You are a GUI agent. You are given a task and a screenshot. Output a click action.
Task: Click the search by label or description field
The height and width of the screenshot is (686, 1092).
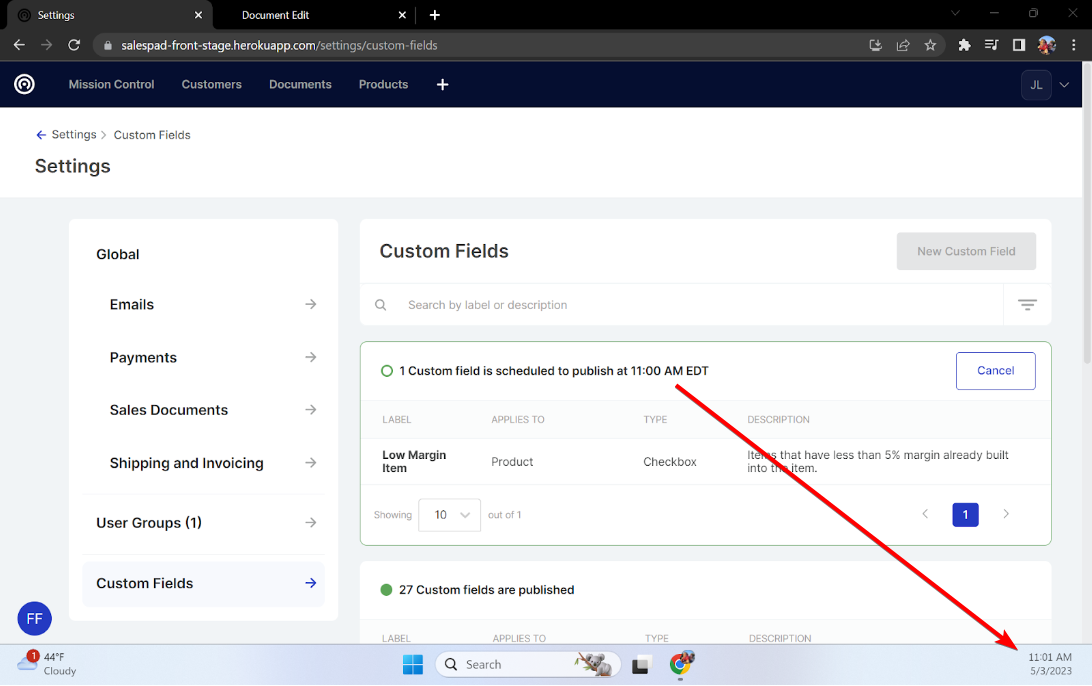[x=690, y=305]
